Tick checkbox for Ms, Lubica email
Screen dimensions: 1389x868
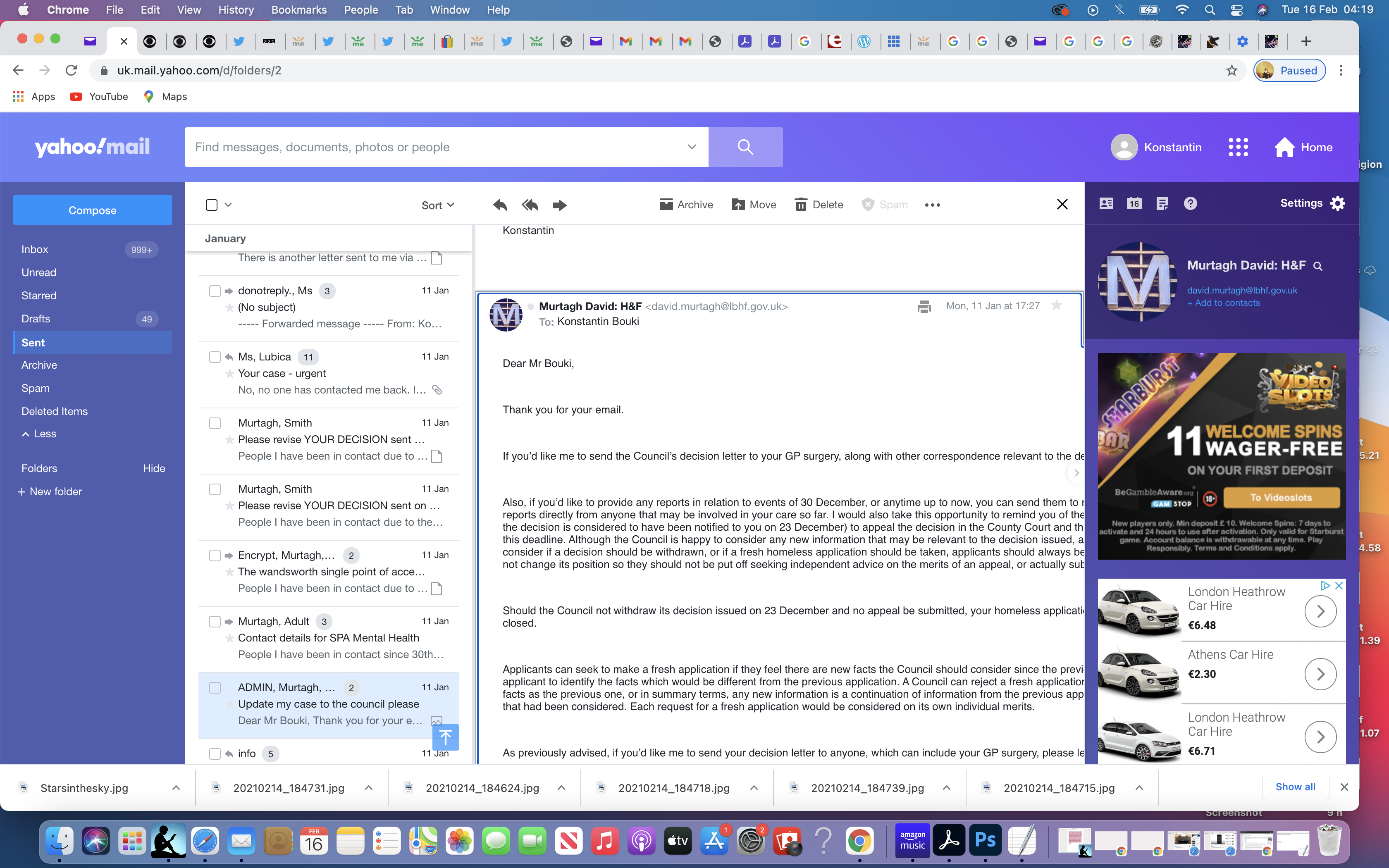click(215, 357)
